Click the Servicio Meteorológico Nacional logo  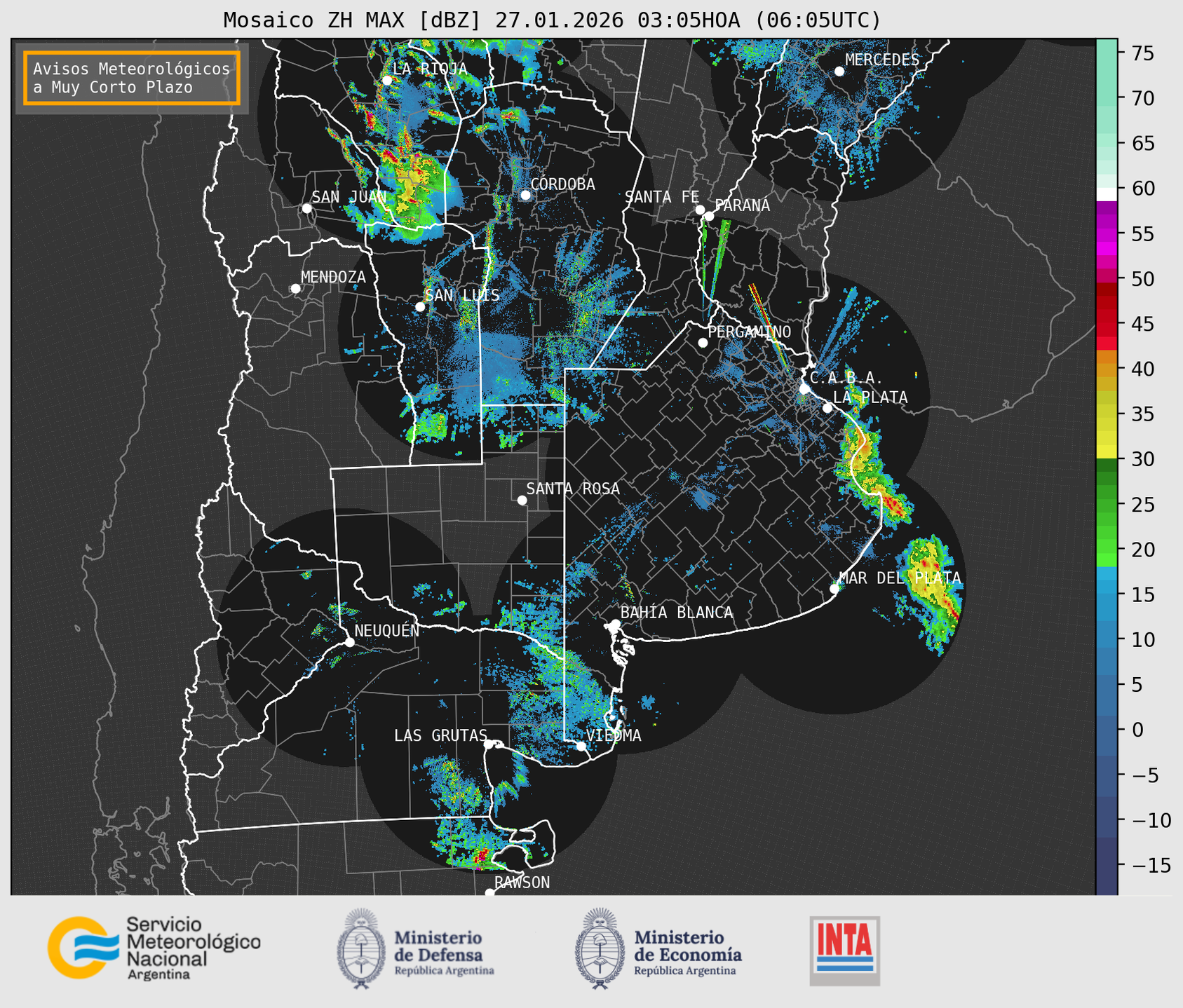[154, 948]
